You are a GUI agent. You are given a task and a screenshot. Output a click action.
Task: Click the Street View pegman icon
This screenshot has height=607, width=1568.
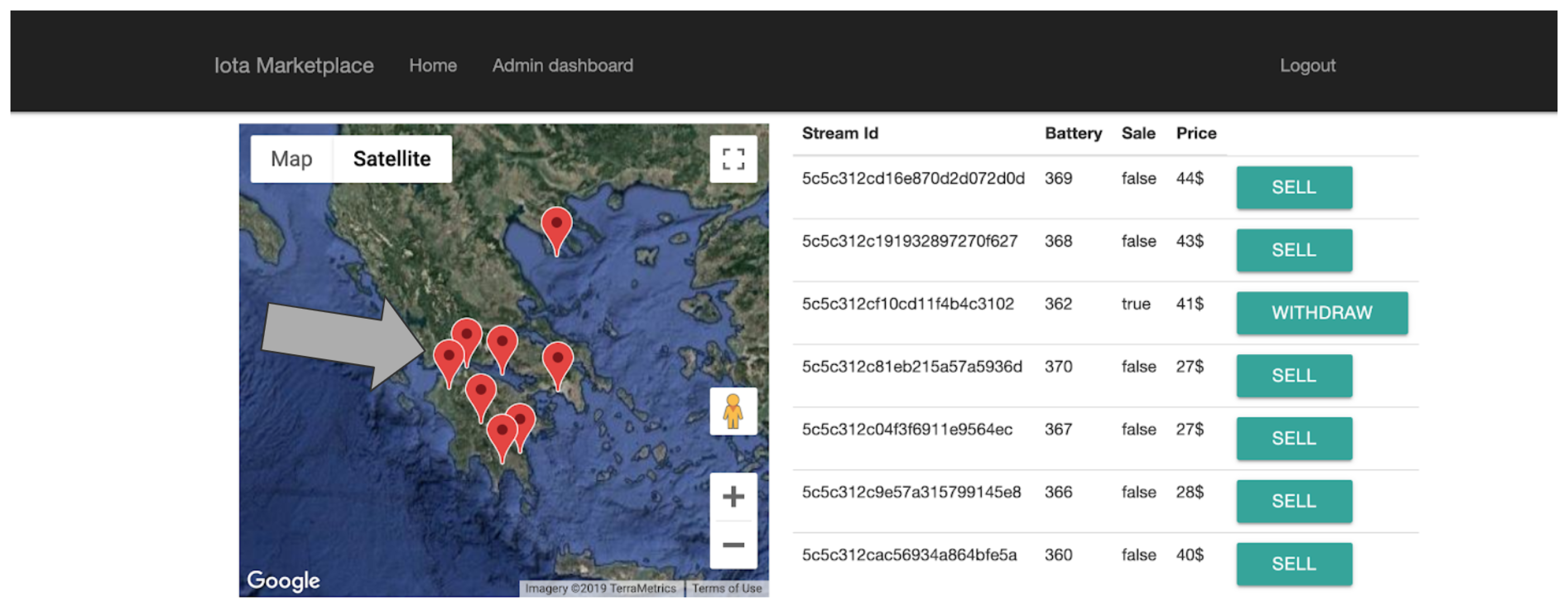(733, 411)
